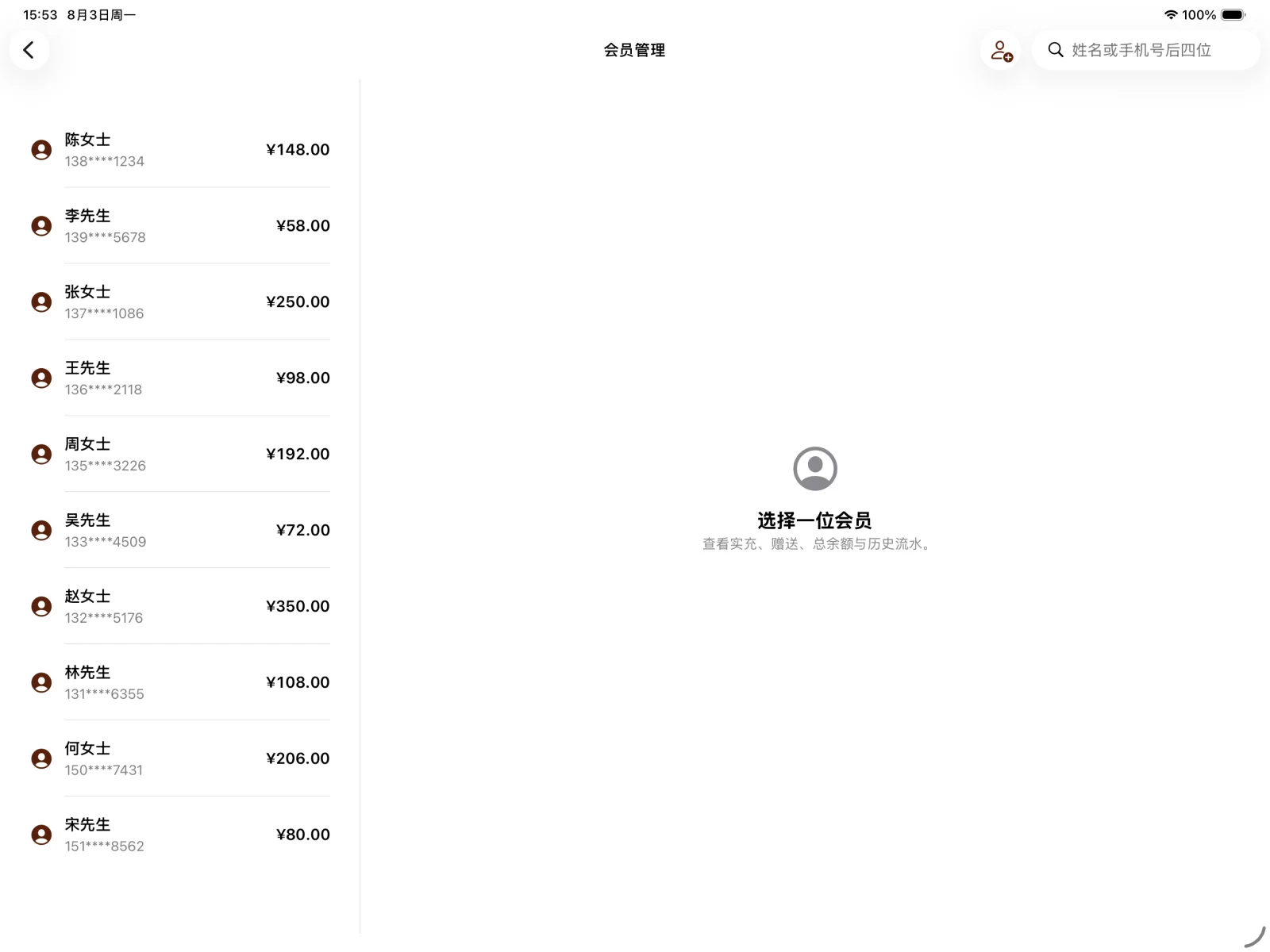Click phone number 151****8562
This screenshot has height=952, width=1270.
(105, 847)
